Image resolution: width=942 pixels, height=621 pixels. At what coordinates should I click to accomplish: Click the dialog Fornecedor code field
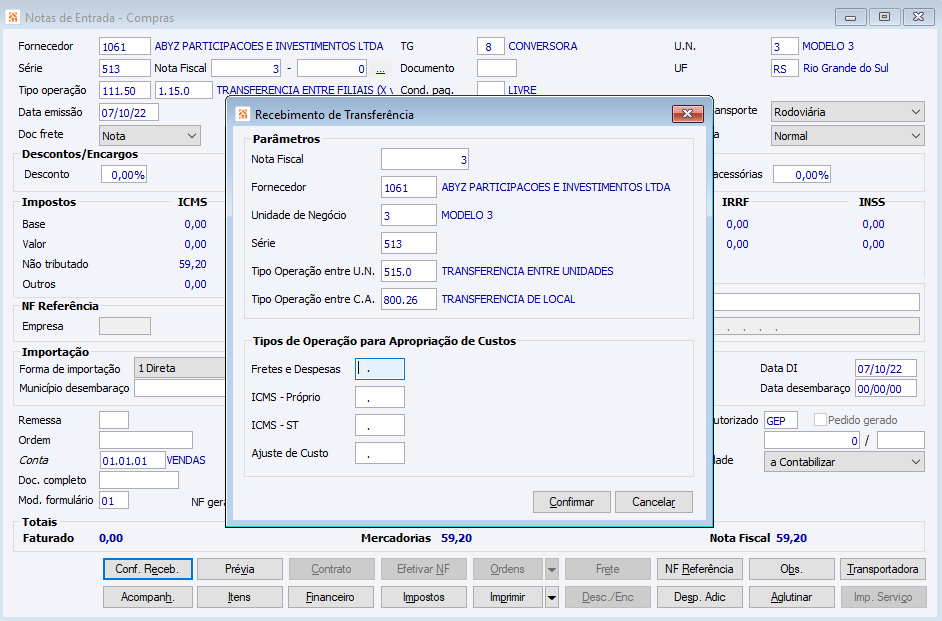(409, 187)
